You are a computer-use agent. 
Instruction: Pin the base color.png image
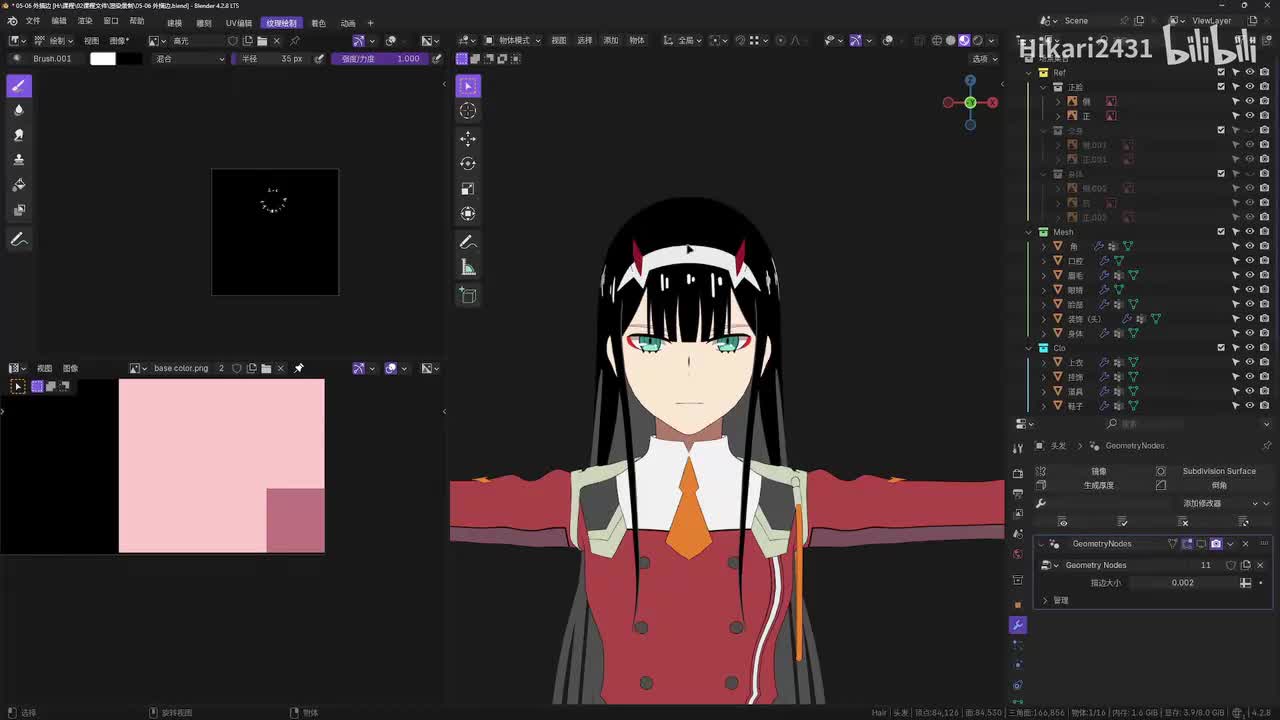[x=298, y=368]
